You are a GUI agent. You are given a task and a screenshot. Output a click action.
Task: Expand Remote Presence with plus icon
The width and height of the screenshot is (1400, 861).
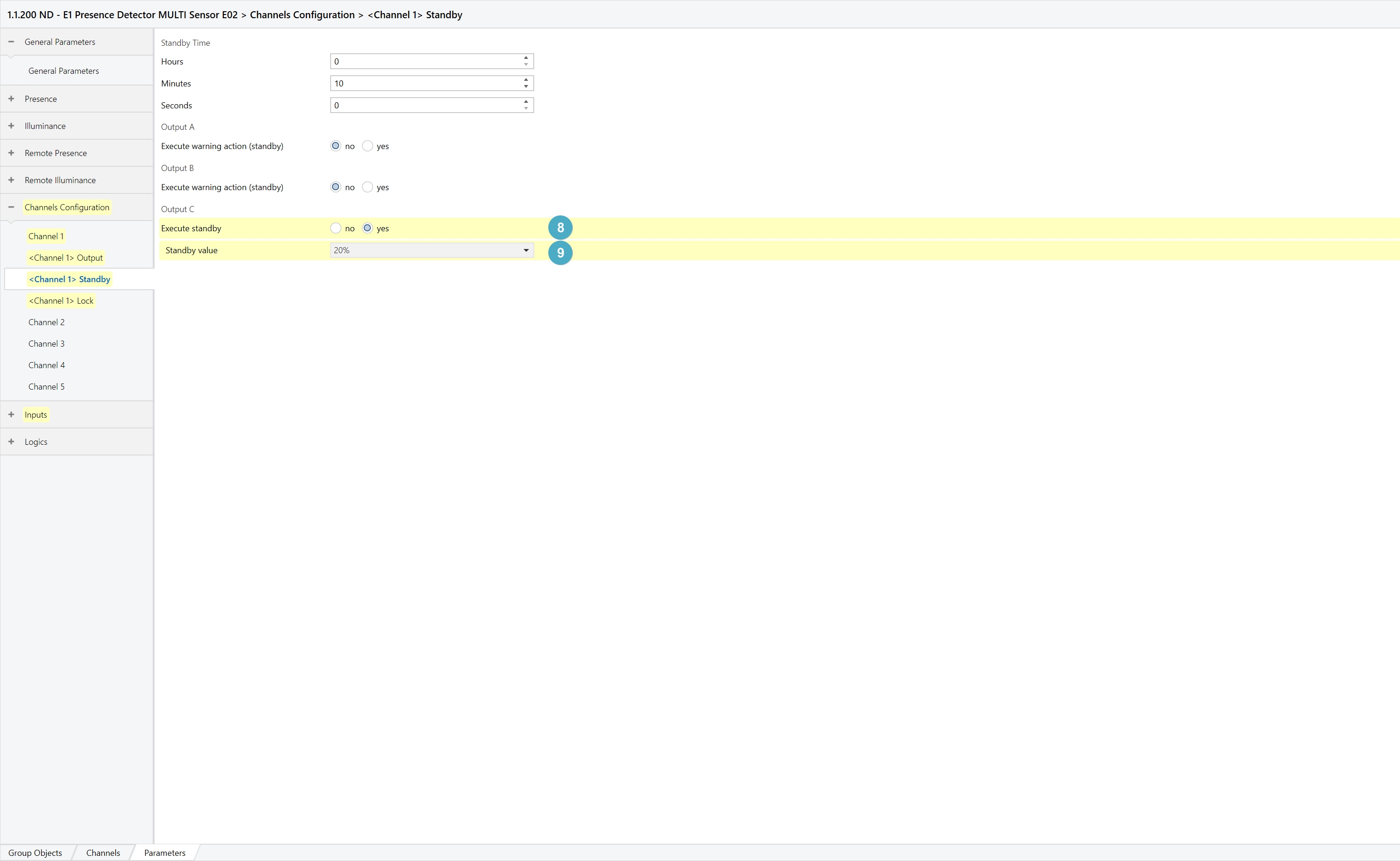click(x=11, y=153)
